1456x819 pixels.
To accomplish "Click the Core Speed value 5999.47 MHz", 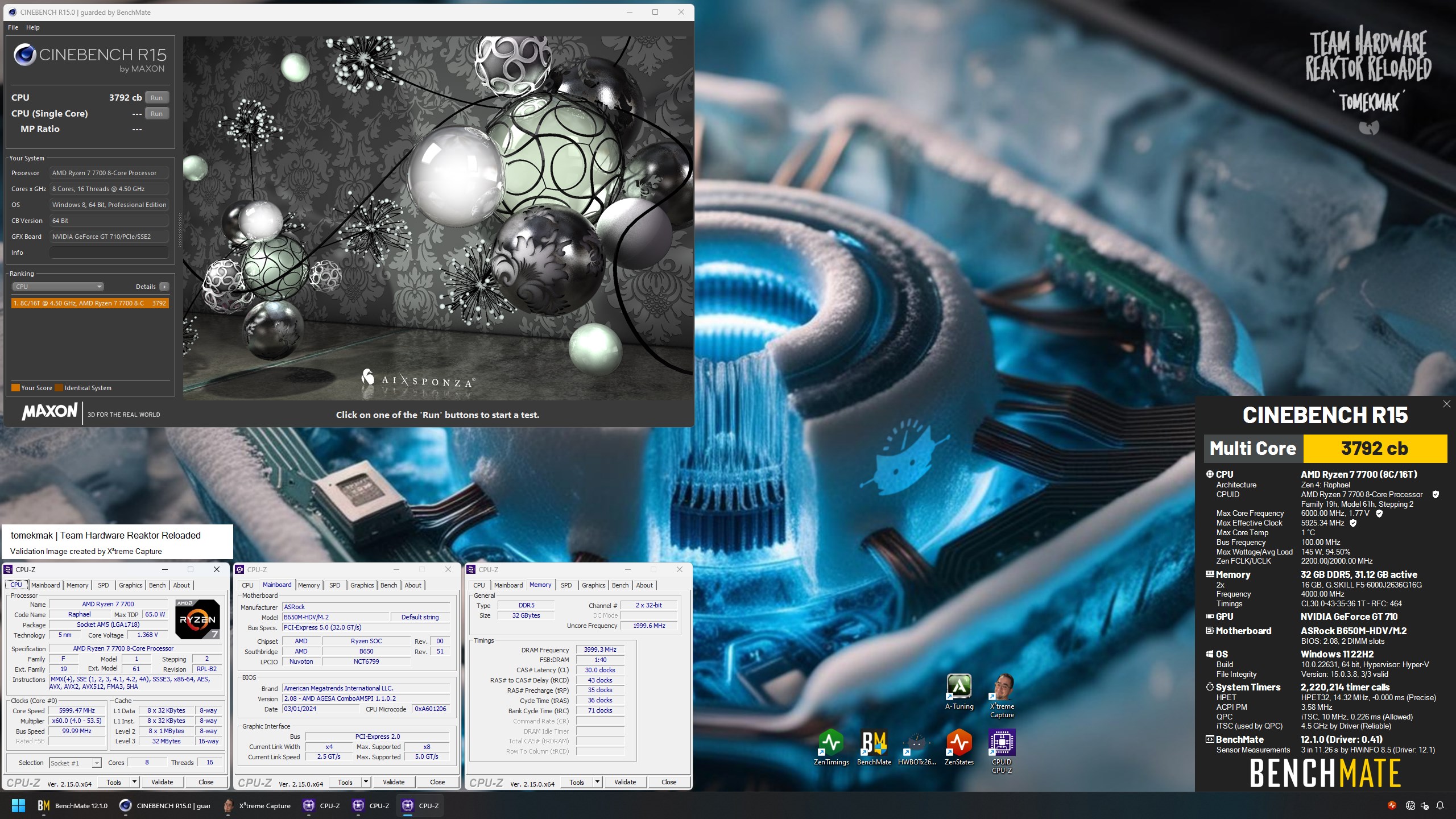I will click(x=77, y=710).
